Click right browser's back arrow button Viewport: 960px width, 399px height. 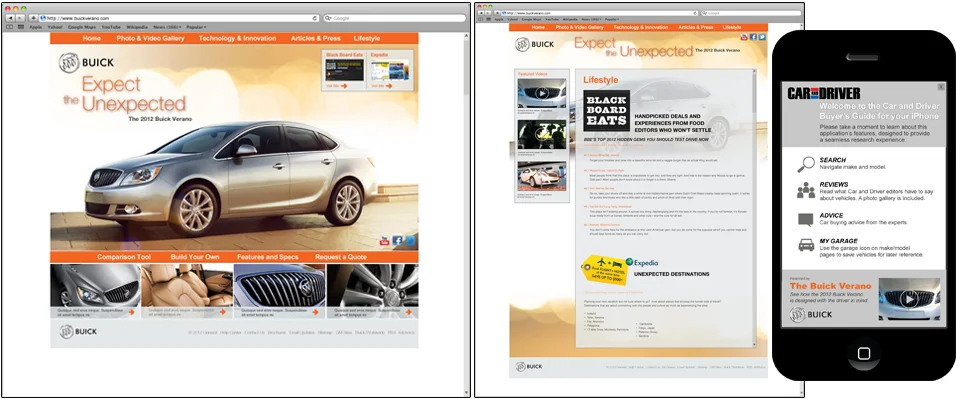tap(480, 13)
